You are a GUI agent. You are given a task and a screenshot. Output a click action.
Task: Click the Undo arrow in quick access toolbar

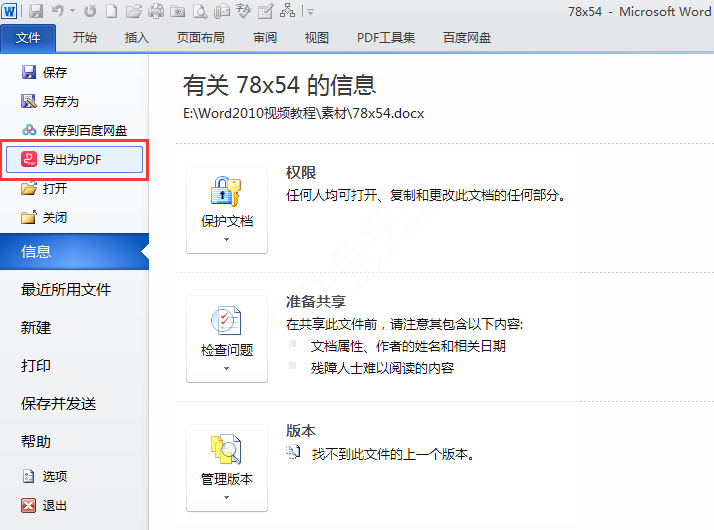point(58,11)
